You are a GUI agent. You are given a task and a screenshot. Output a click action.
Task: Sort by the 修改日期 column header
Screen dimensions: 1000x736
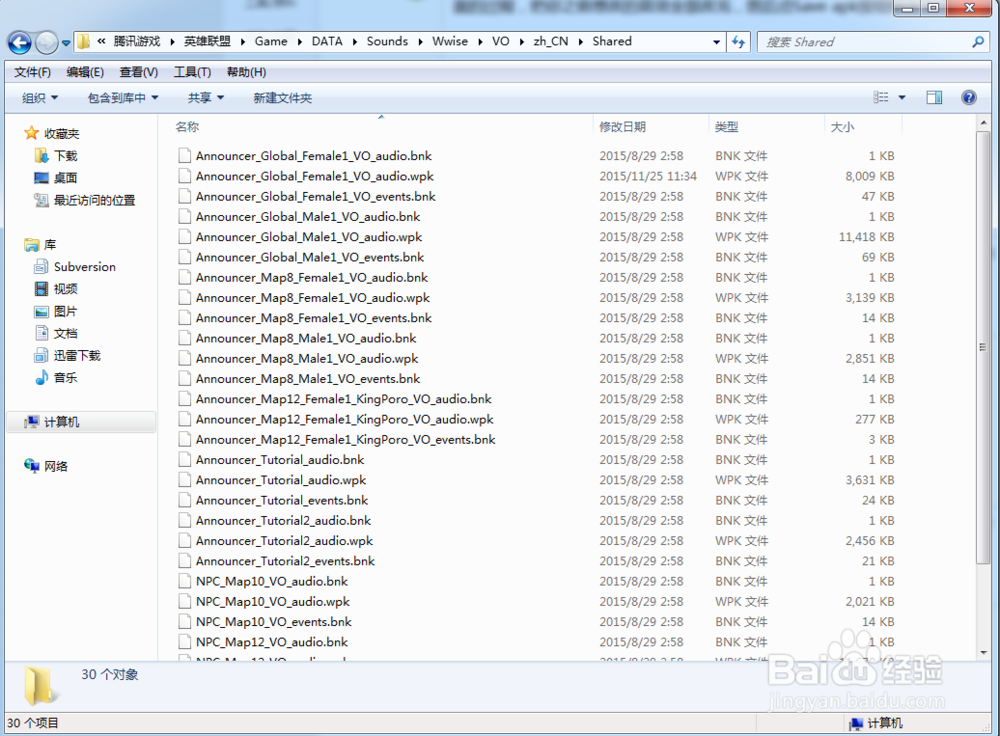(x=622, y=126)
